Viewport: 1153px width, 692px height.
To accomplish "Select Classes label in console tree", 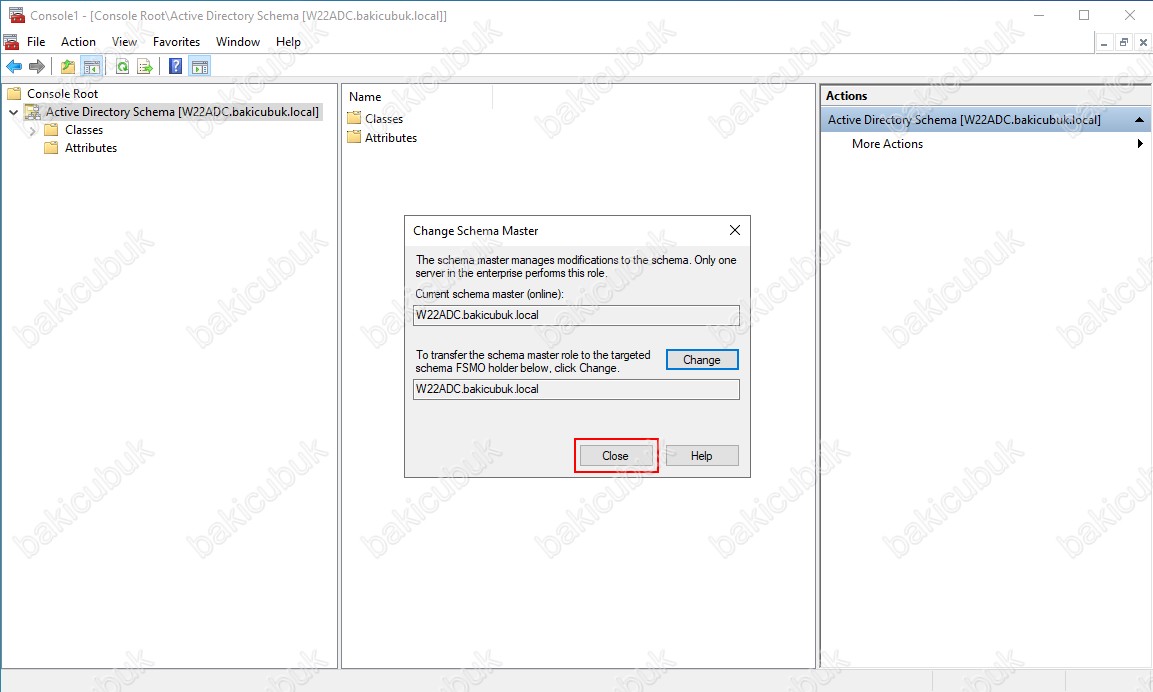I will pos(84,130).
